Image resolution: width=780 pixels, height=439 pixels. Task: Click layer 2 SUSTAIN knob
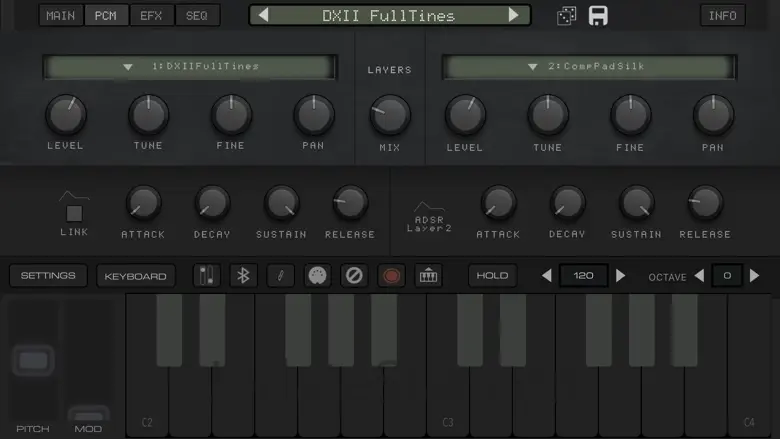pos(636,203)
